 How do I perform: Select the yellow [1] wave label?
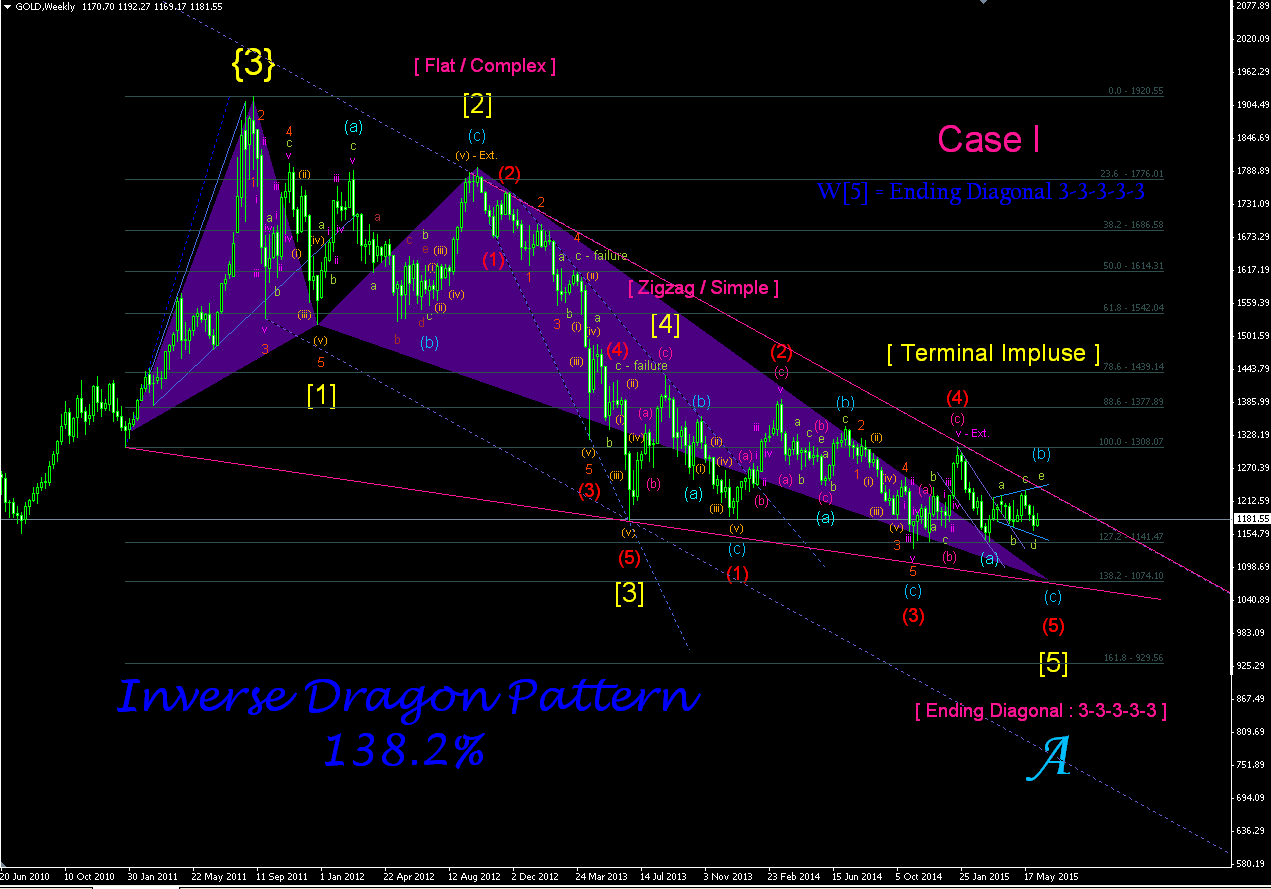tap(321, 395)
